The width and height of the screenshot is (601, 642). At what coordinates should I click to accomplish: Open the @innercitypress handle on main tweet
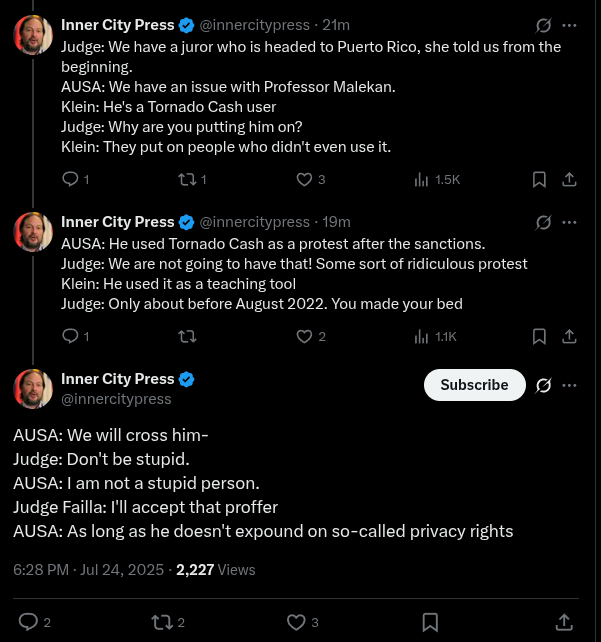click(x=116, y=399)
